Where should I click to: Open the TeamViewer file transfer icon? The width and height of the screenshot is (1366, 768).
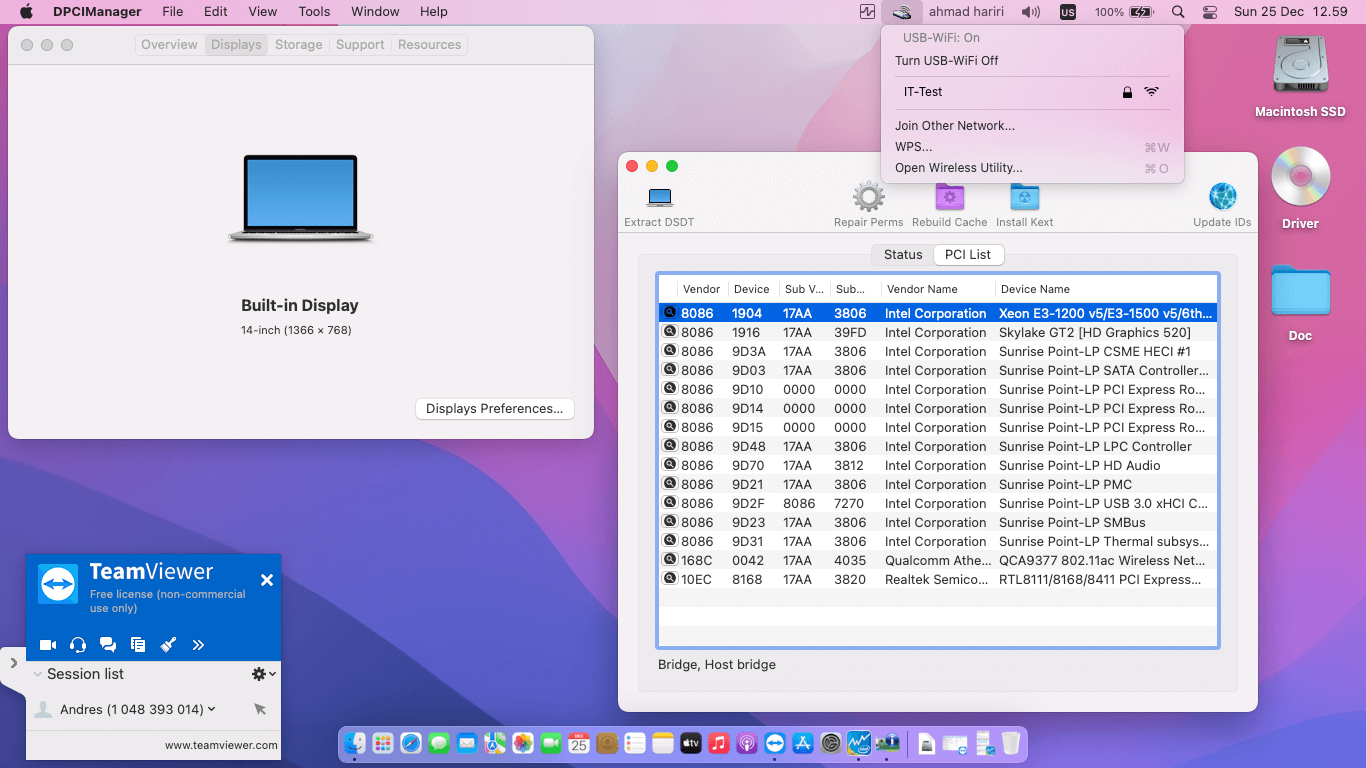click(x=138, y=645)
